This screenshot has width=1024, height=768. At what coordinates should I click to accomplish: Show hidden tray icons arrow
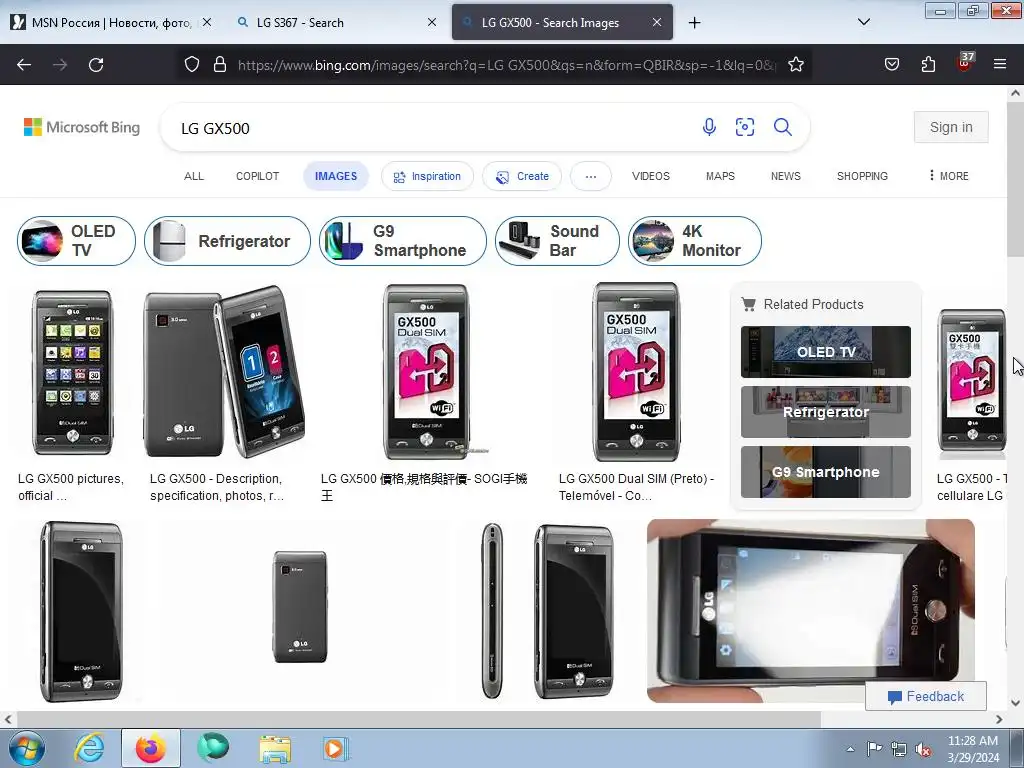pos(850,749)
